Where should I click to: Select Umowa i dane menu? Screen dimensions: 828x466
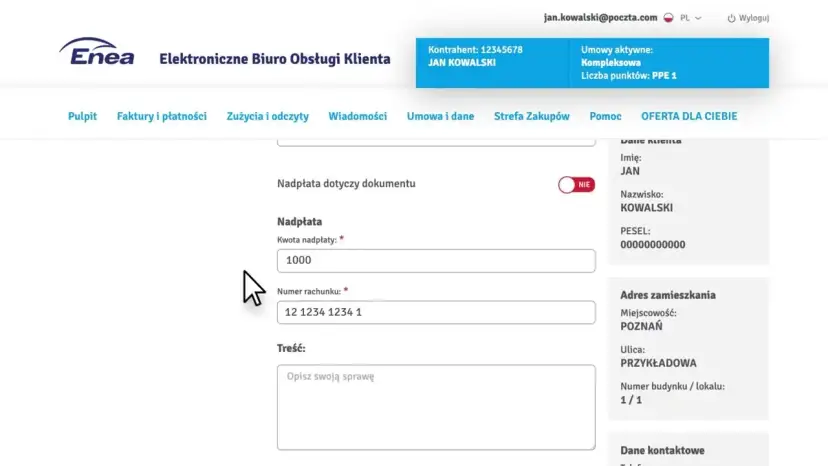click(440, 116)
